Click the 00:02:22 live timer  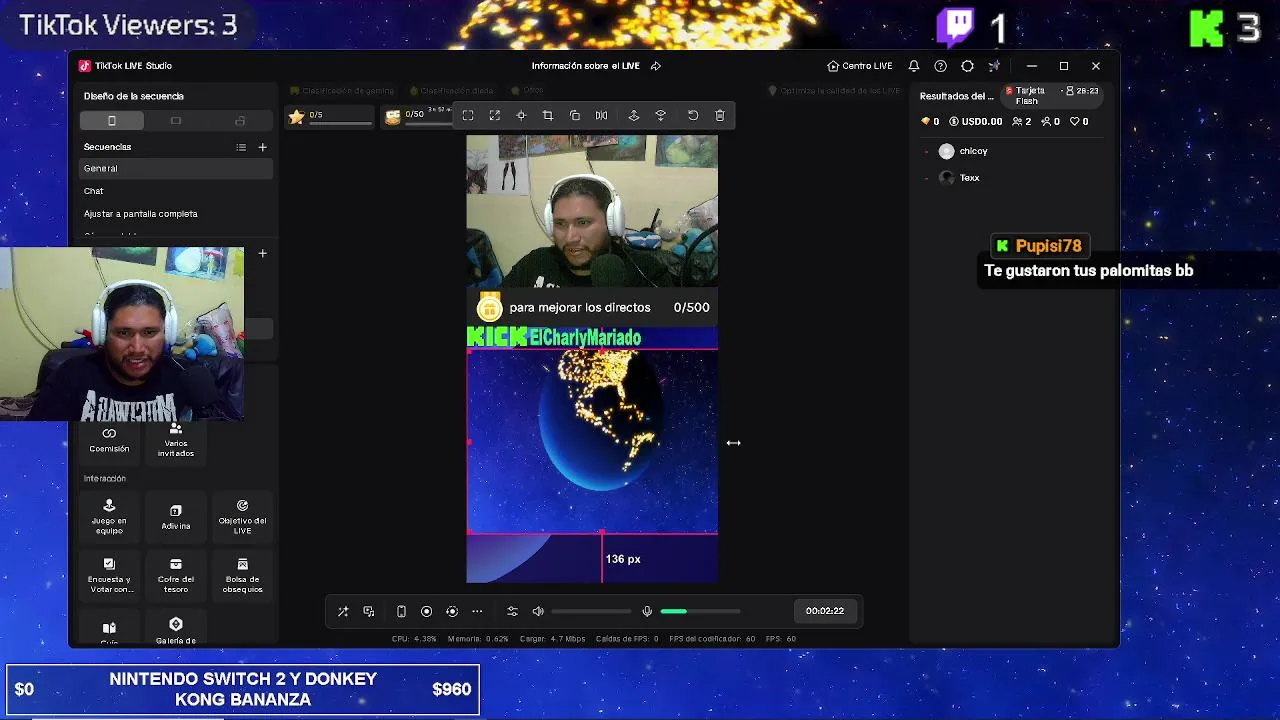pos(825,611)
